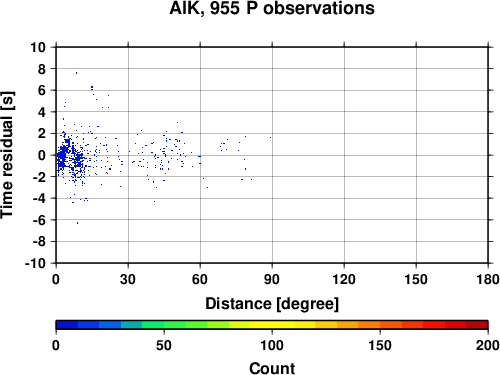Click the lowest data point near -6.3 s residual
Image resolution: width=500 pixels, height=375 pixels.
tap(77, 223)
